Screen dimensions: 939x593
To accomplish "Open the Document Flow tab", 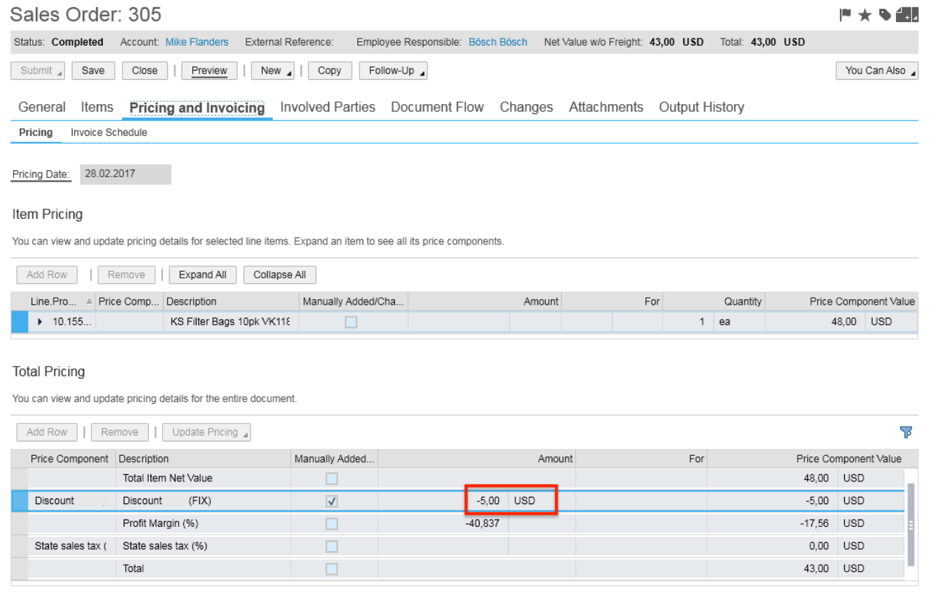I will [437, 107].
